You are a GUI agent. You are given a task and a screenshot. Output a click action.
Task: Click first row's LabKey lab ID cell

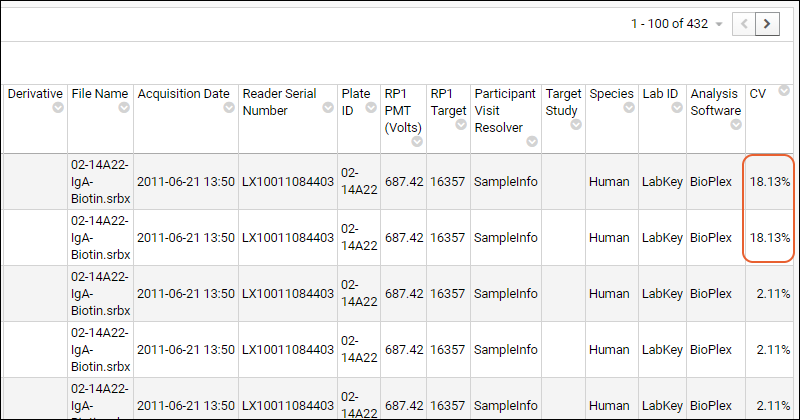click(x=662, y=182)
